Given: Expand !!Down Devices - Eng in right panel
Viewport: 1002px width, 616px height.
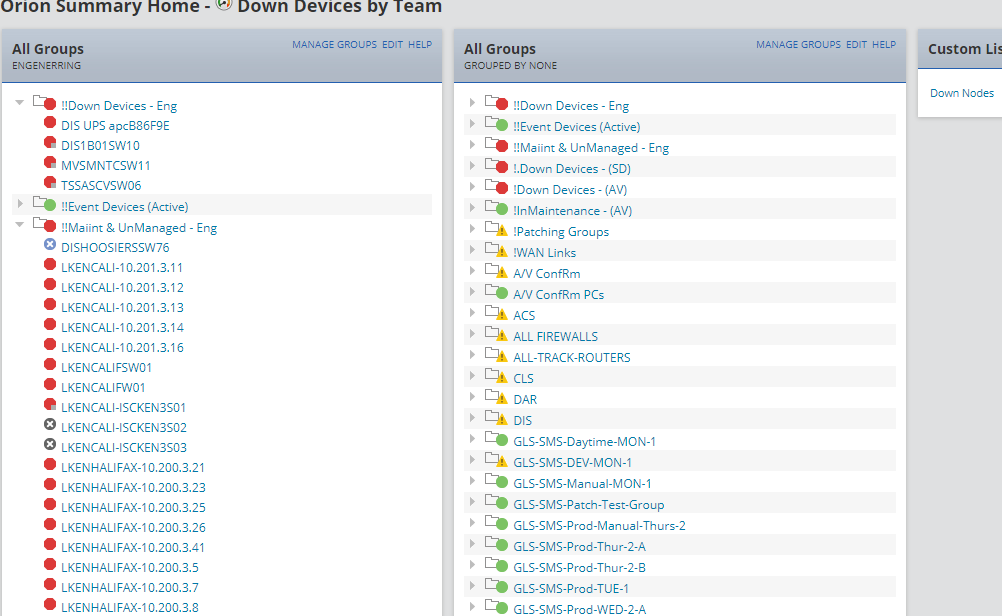Looking at the screenshot, I should tap(472, 102).
